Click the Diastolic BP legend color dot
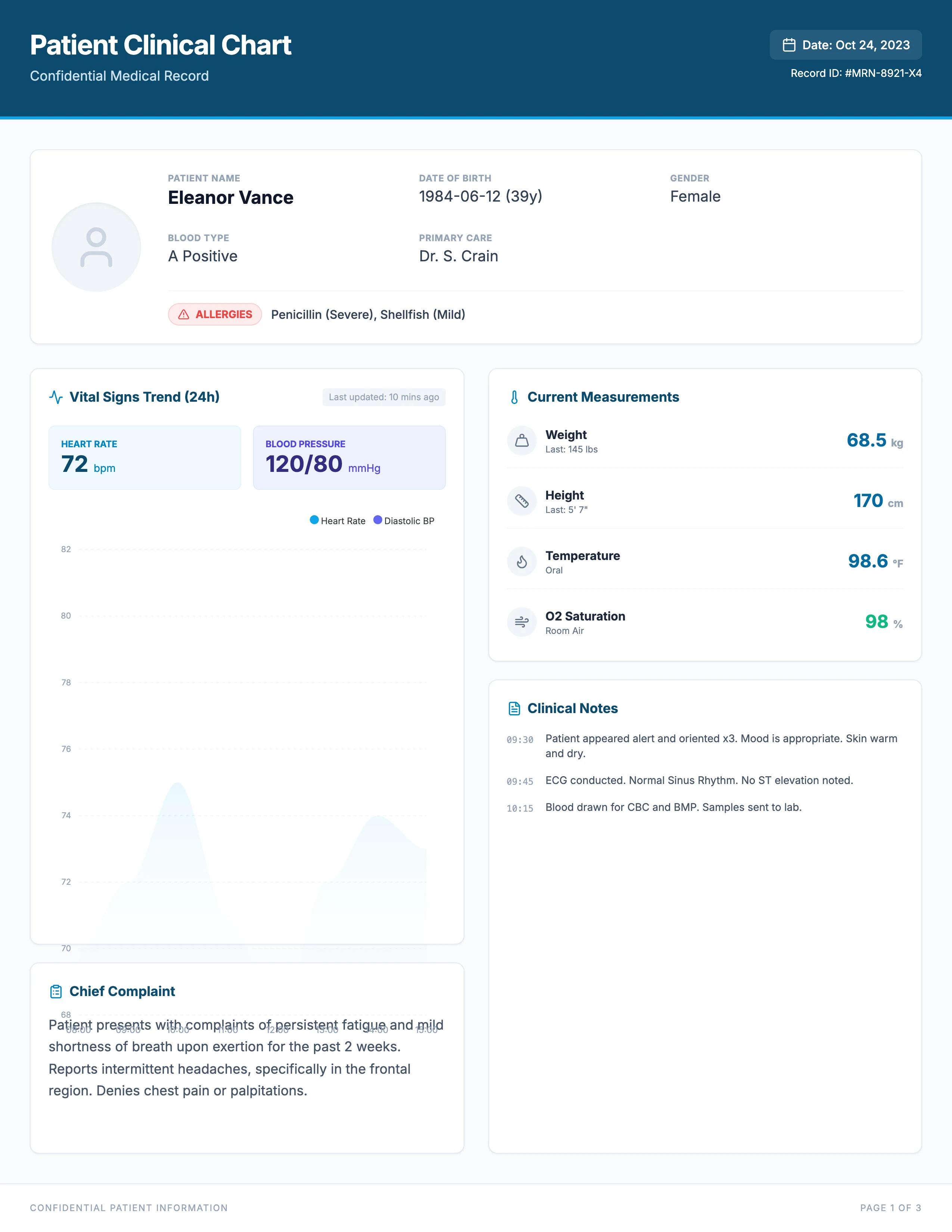Image resolution: width=952 pixels, height=1232 pixels. click(x=378, y=520)
